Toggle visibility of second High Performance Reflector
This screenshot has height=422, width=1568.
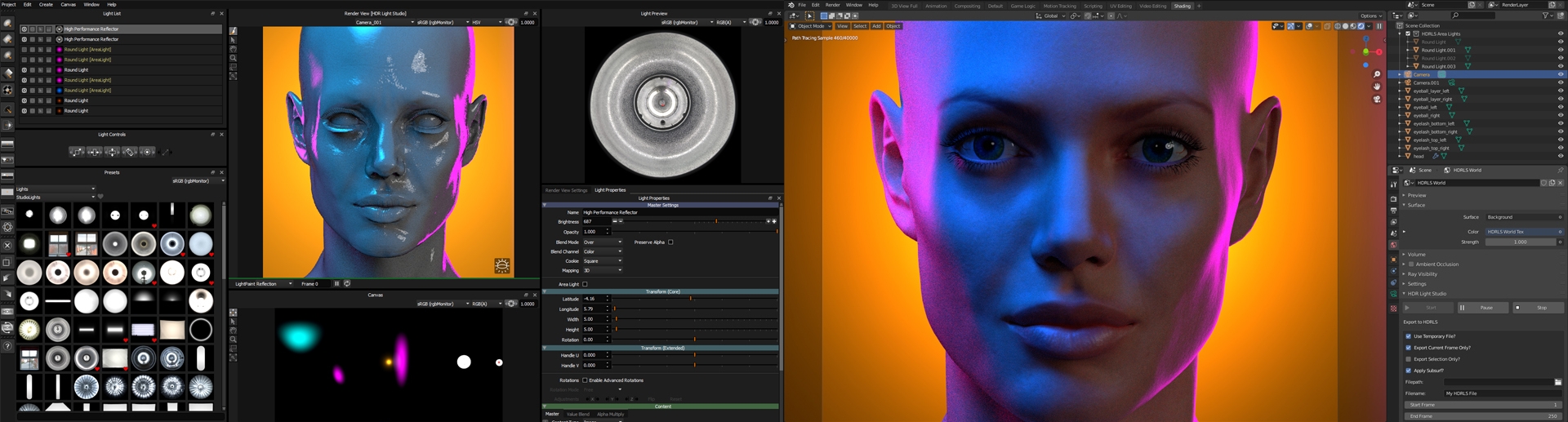pyautogui.click(x=24, y=39)
